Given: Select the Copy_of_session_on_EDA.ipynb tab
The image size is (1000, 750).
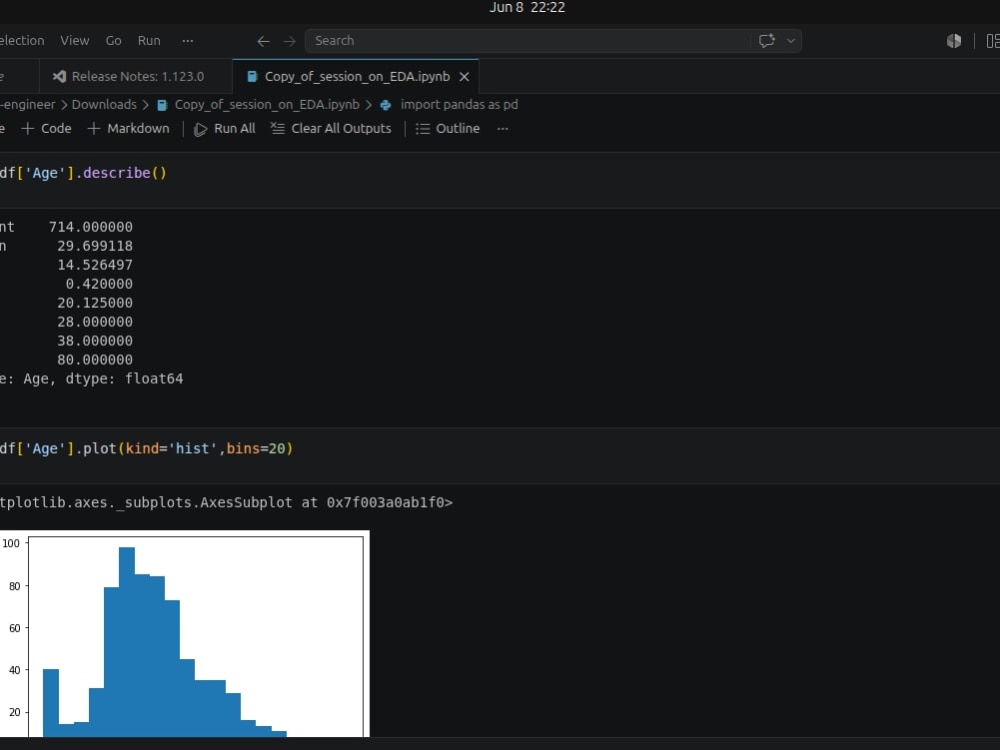Looking at the screenshot, I should (x=356, y=77).
